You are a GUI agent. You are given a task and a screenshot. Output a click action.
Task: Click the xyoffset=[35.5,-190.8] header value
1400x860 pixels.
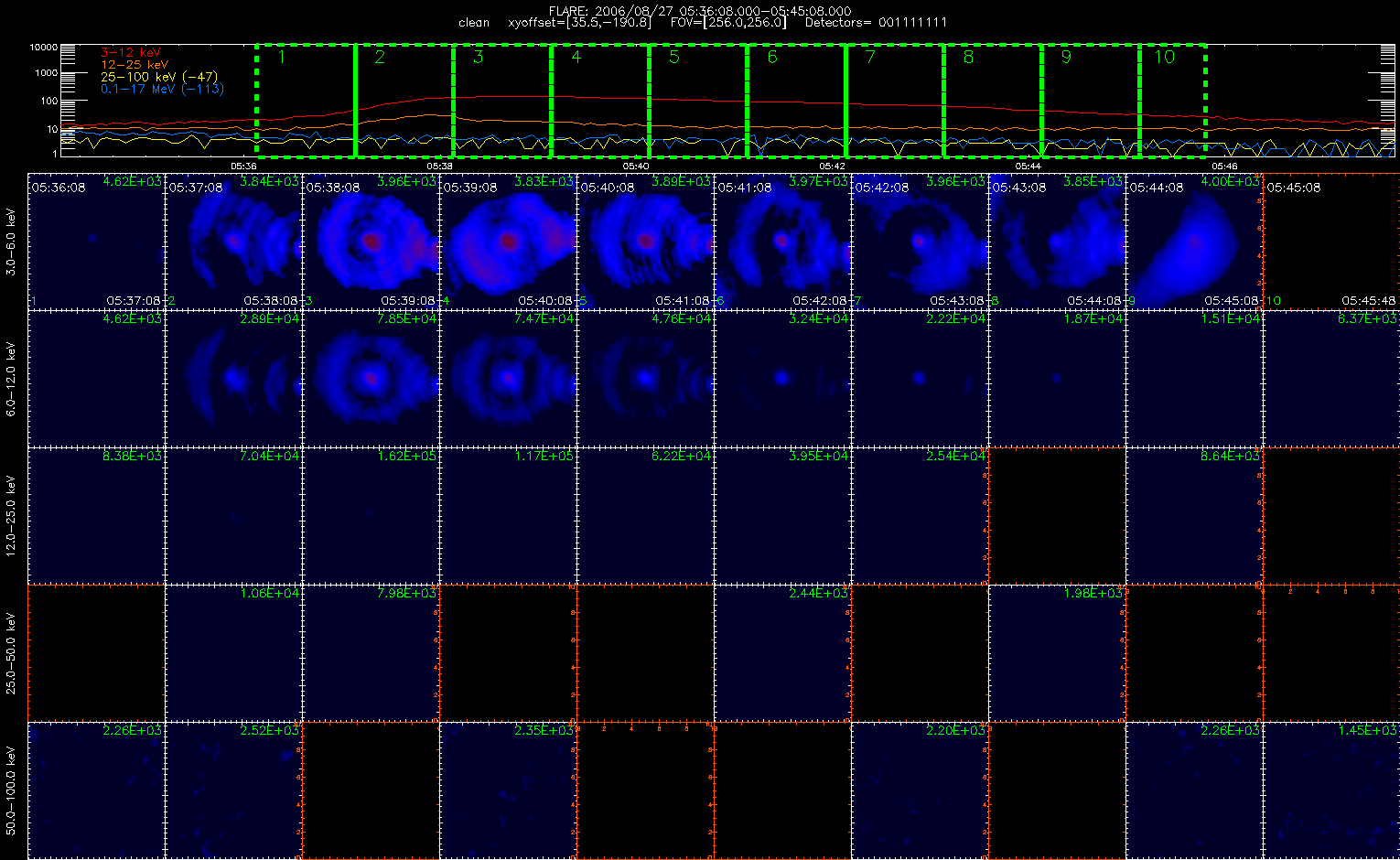[579, 22]
